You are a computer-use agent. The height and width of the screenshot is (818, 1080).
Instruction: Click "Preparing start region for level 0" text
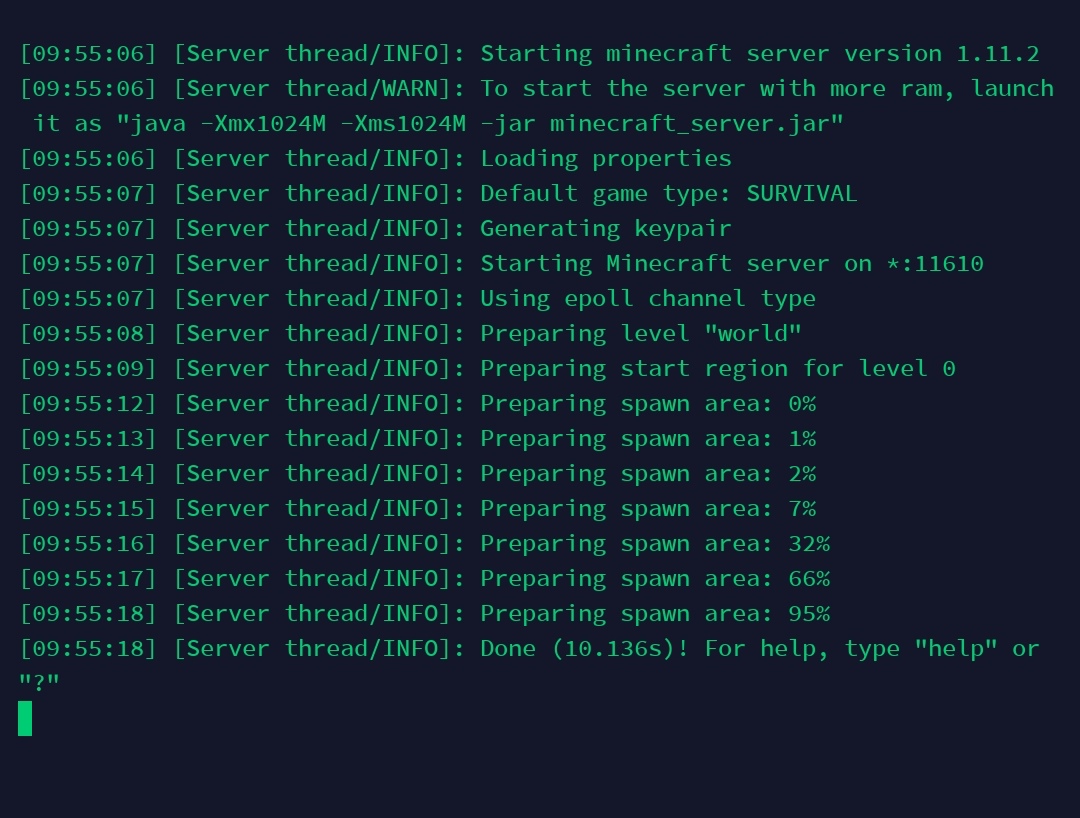coord(717,369)
